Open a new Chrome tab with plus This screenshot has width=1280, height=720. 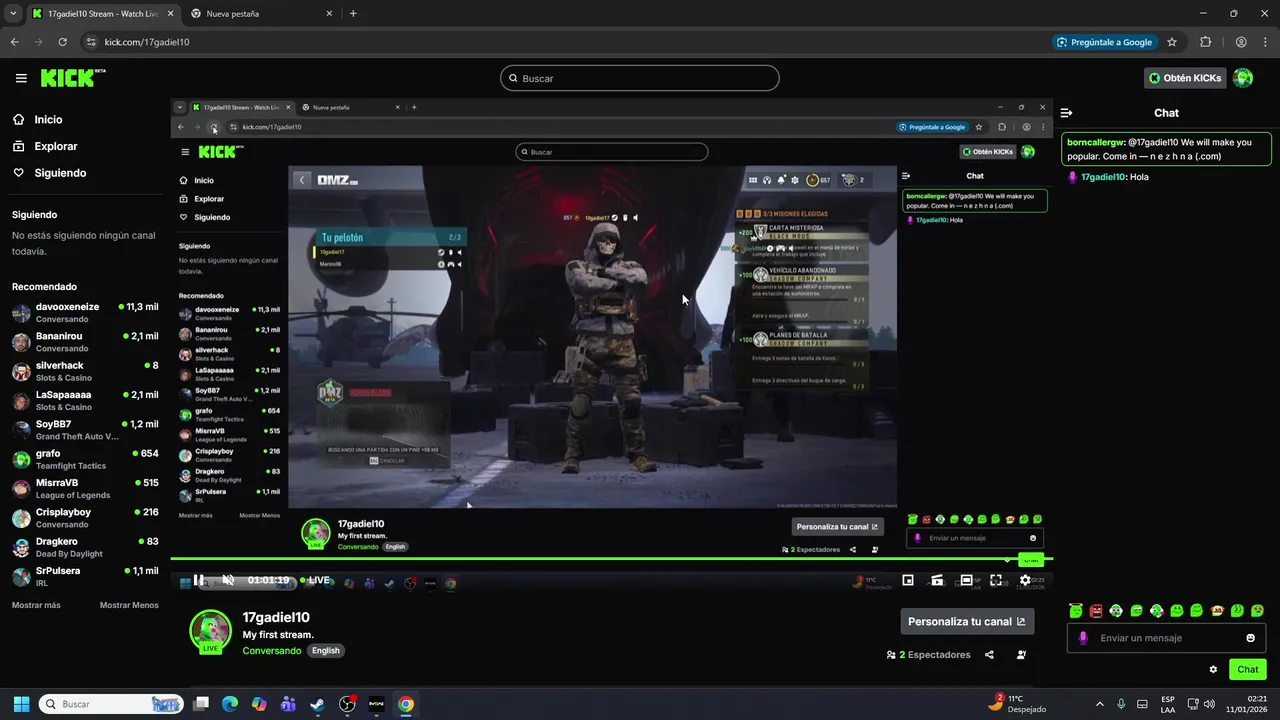[x=353, y=14]
